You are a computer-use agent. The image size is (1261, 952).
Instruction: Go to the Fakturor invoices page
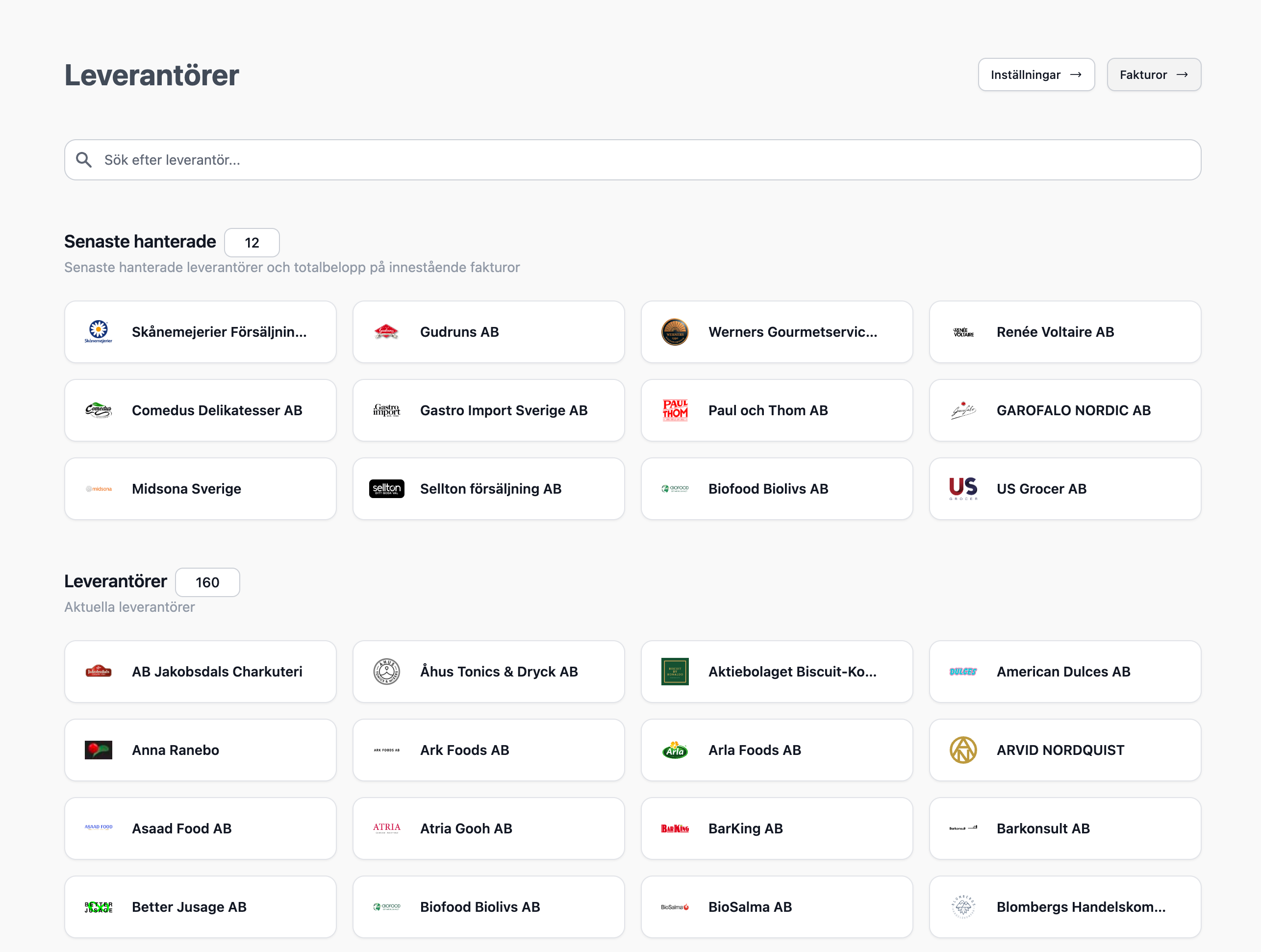[1153, 75]
